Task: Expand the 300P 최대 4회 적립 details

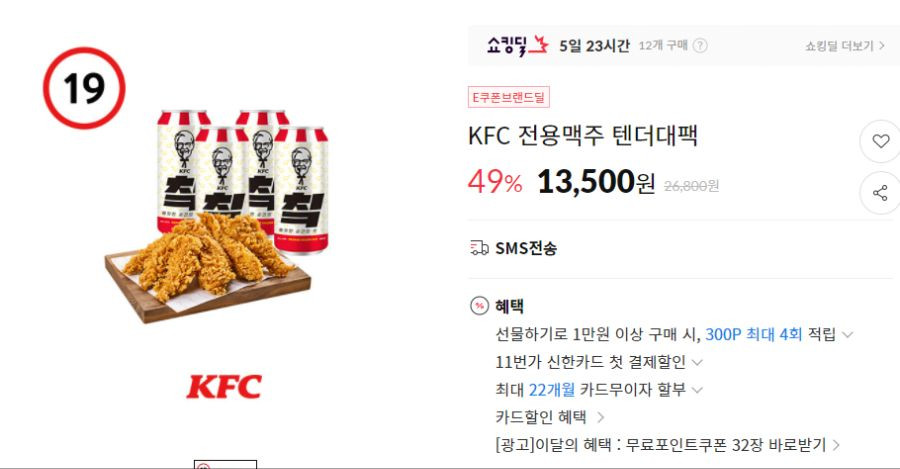Action: (x=847, y=335)
